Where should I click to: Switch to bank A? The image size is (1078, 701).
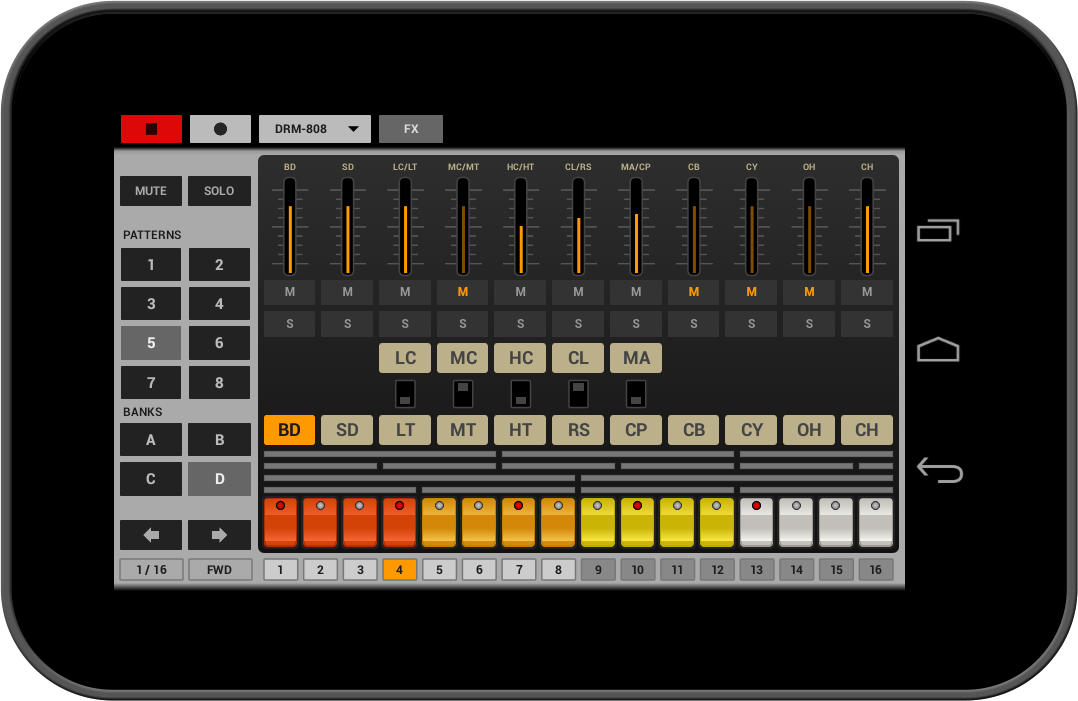pyautogui.click(x=151, y=440)
